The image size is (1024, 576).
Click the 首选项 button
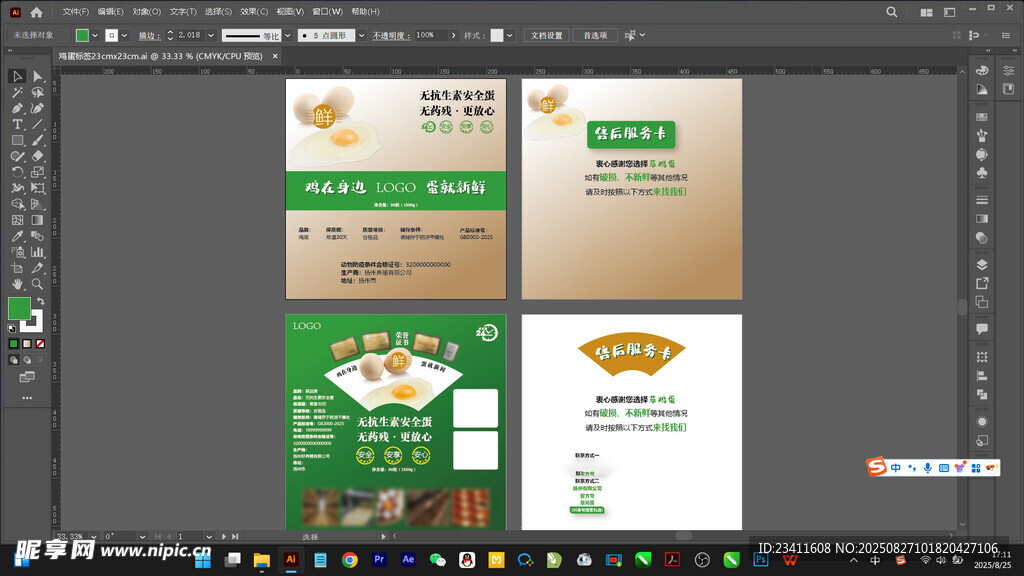tap(596, 35)
